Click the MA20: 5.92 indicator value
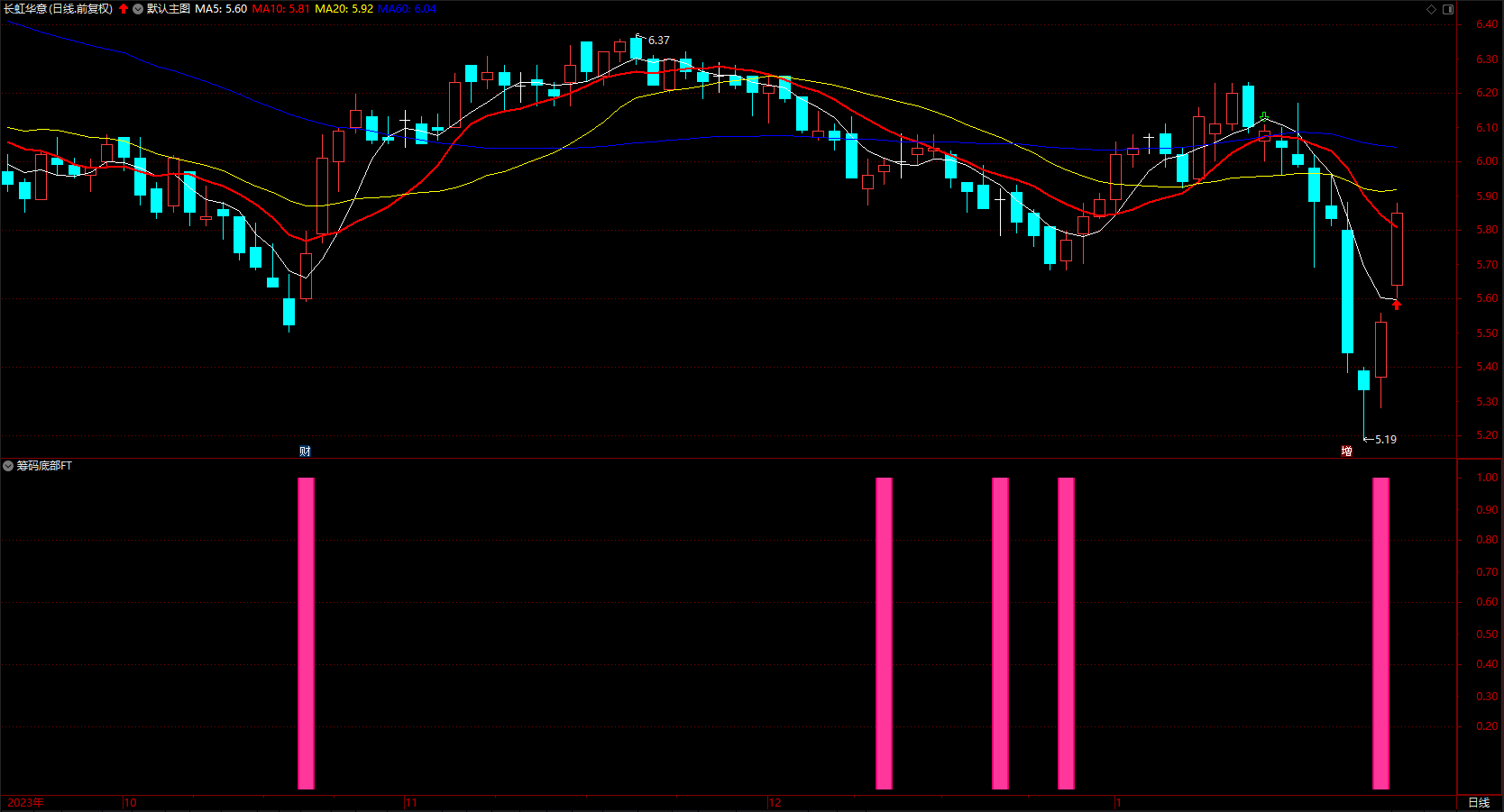Image resolution: width=1504 pixels, height=812 pixels. point(344,9)
